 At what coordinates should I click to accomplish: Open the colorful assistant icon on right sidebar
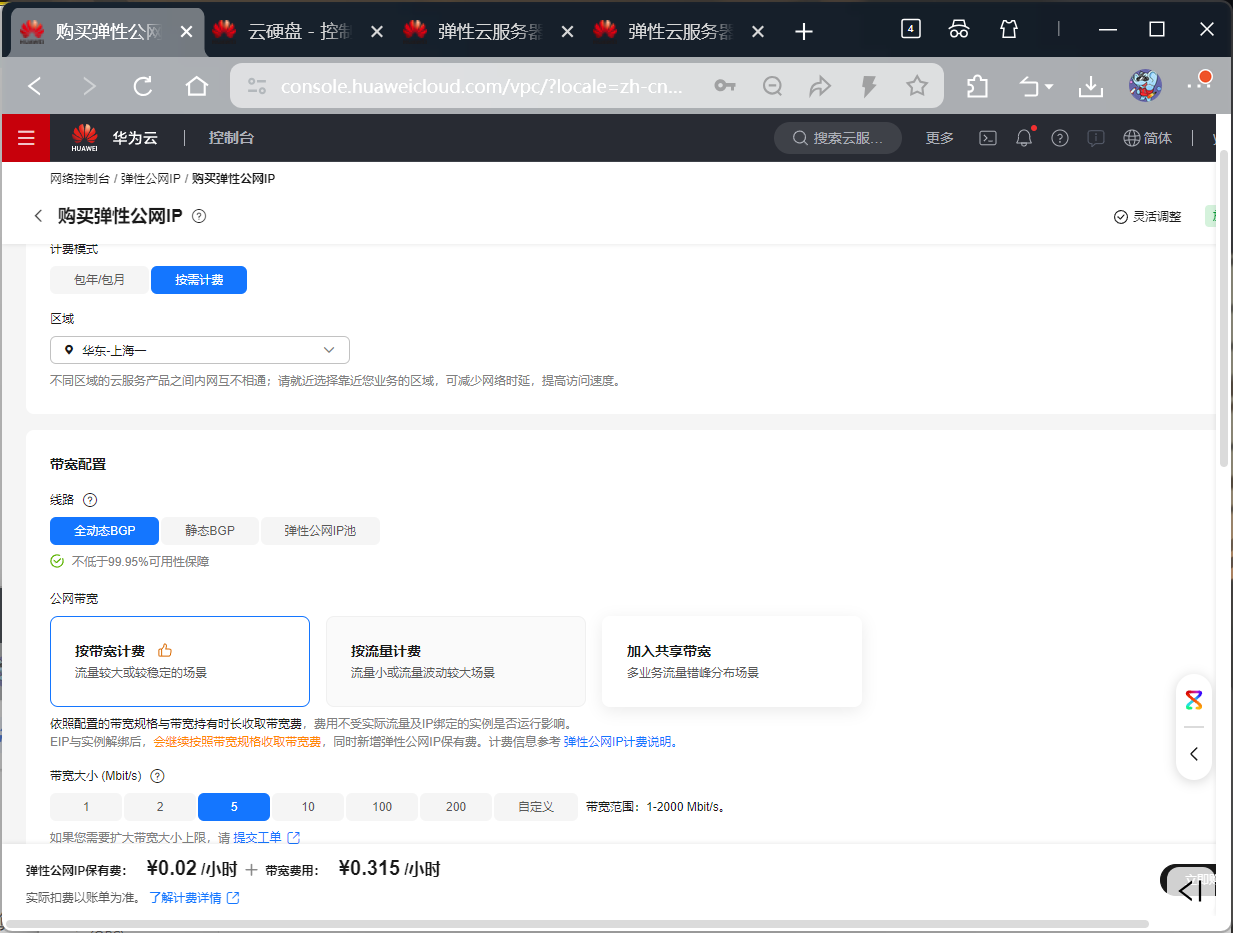point(1194,700)
